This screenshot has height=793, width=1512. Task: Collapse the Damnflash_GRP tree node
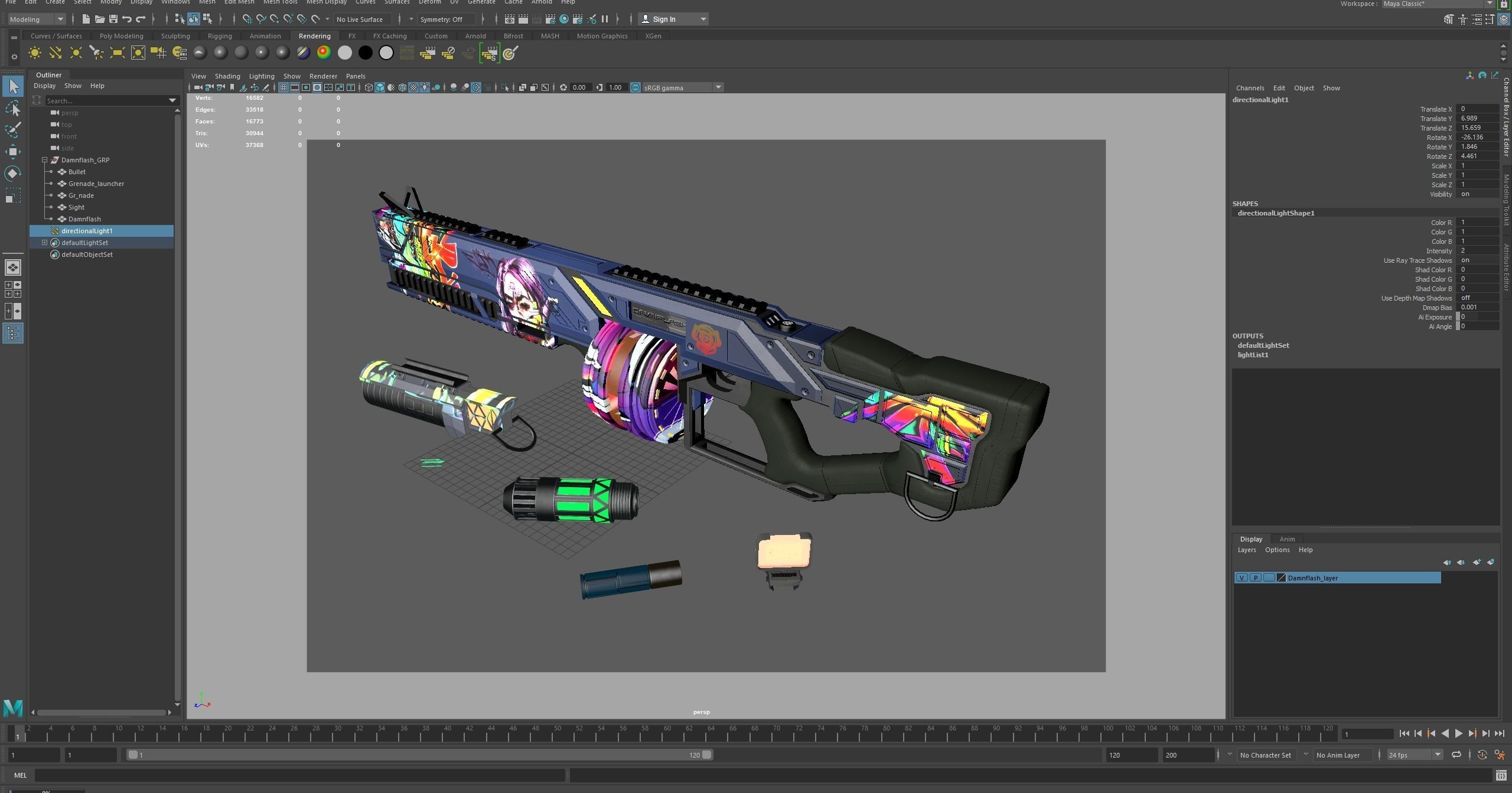[44, 160]
